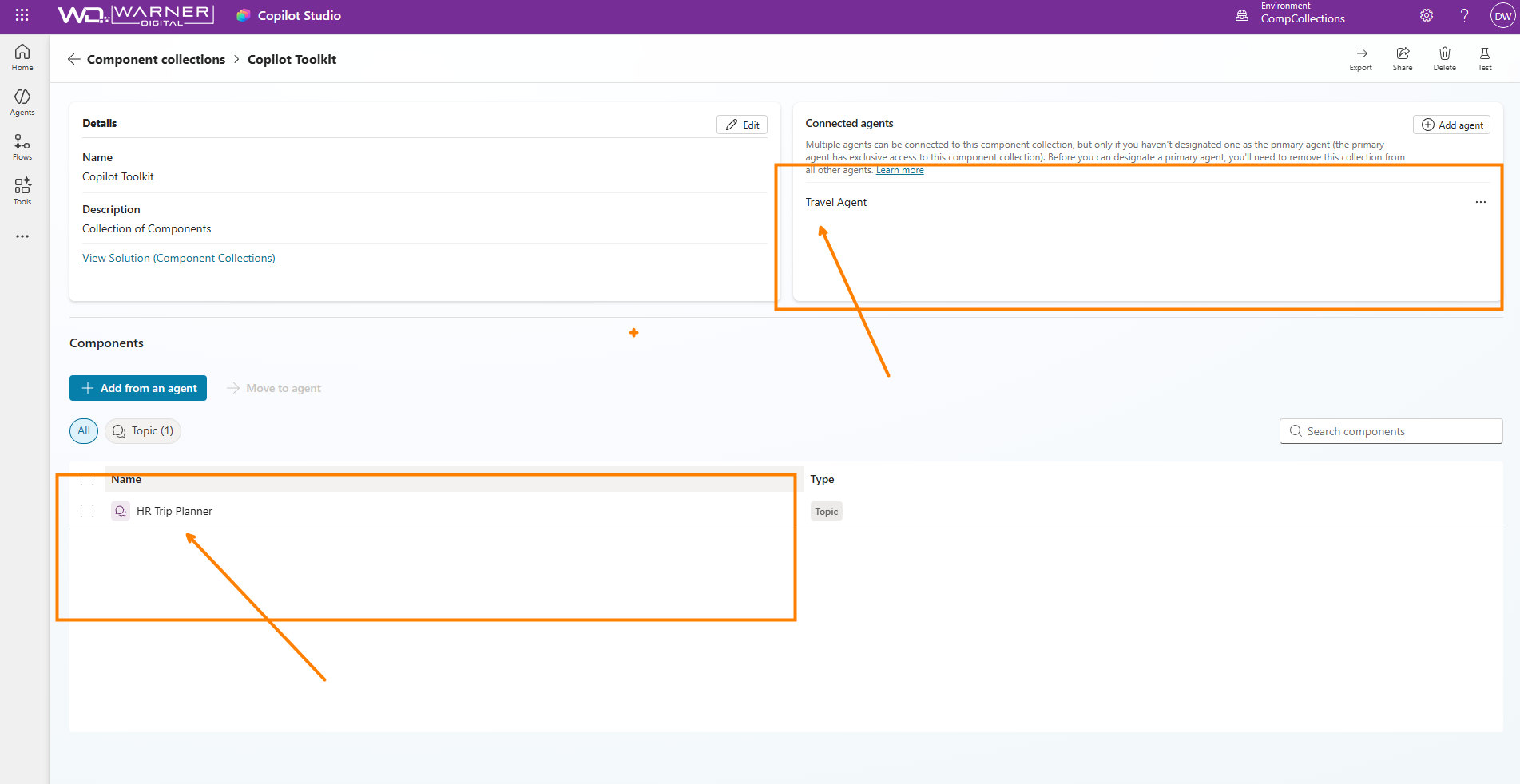The image size is (1520, 784).
Task: Open Travel Agent more options menu
Action: [x=1480, y=202]
